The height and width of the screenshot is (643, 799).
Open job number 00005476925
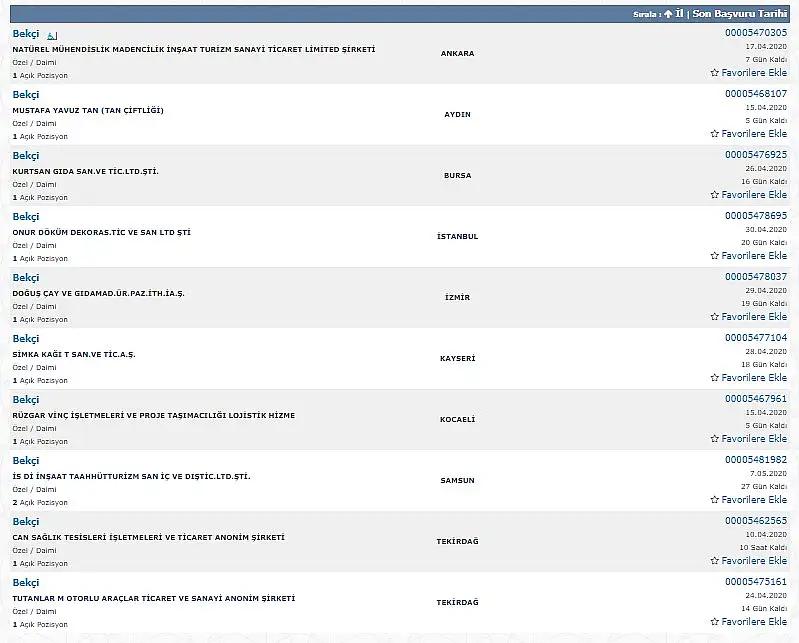756,154
